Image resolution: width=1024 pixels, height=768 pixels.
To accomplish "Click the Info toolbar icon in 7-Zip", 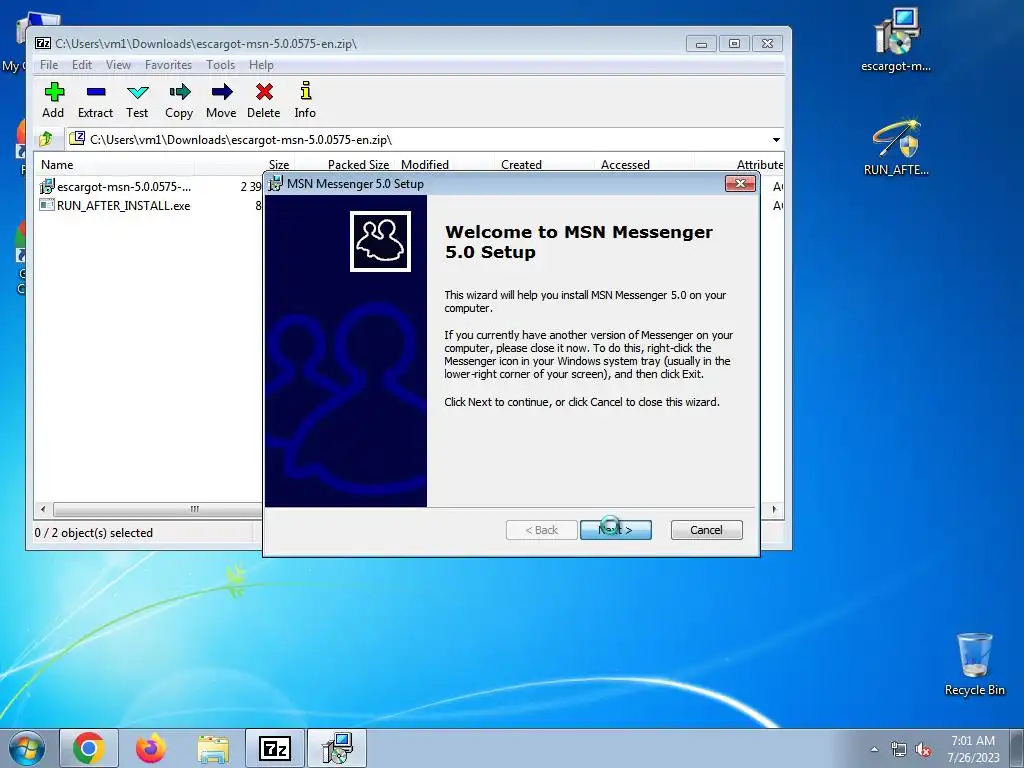I will click(x=305, y=100).
